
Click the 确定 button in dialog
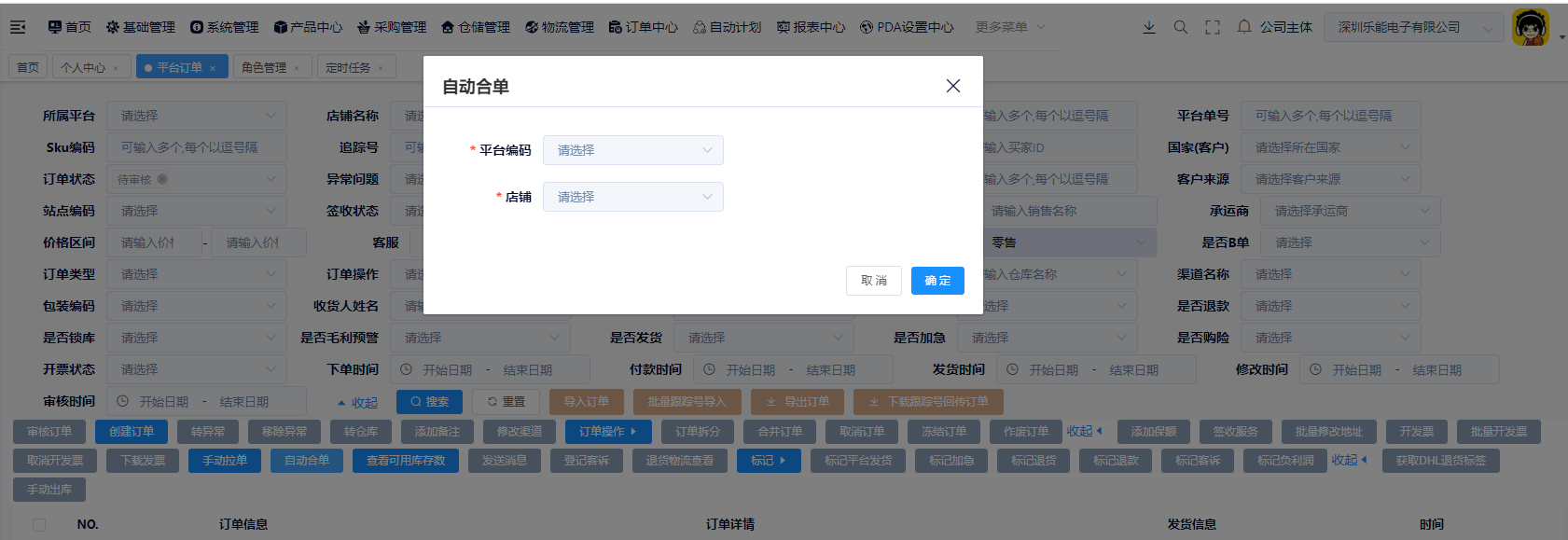pos(937,281)
